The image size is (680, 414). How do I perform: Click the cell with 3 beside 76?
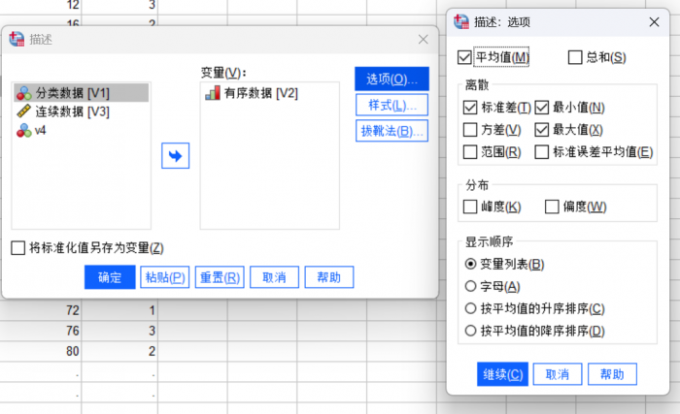point(119,331)
